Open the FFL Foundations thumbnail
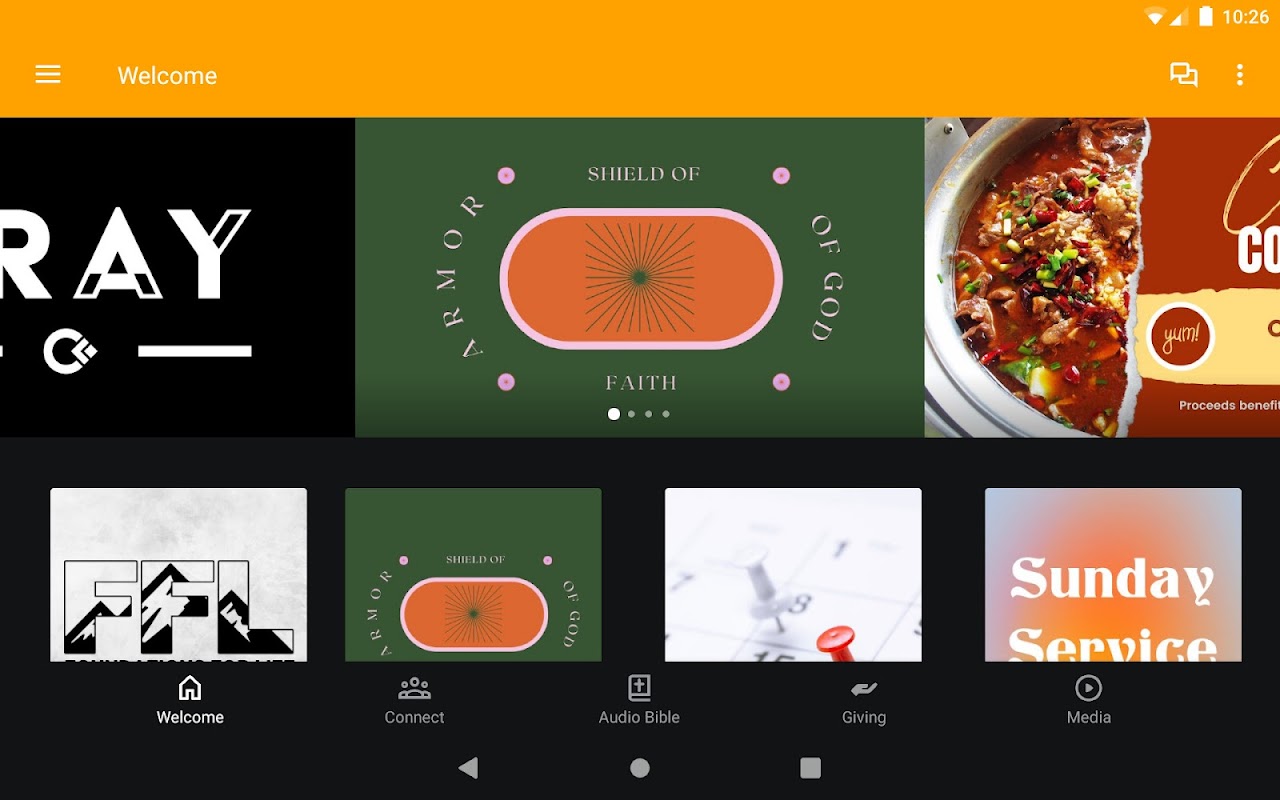This screenshot has width=1280, height=800. coord(179,574)
